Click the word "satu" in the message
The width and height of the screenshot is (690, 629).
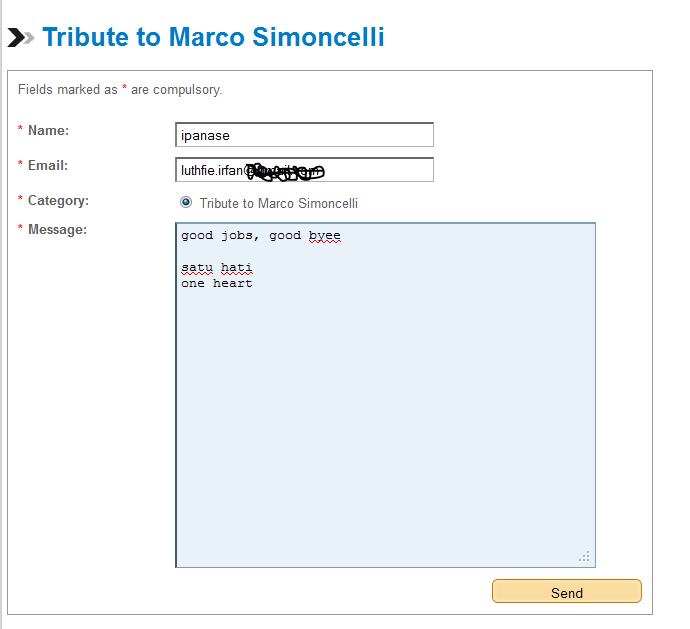pyautogui.click(x=197, y=268)
